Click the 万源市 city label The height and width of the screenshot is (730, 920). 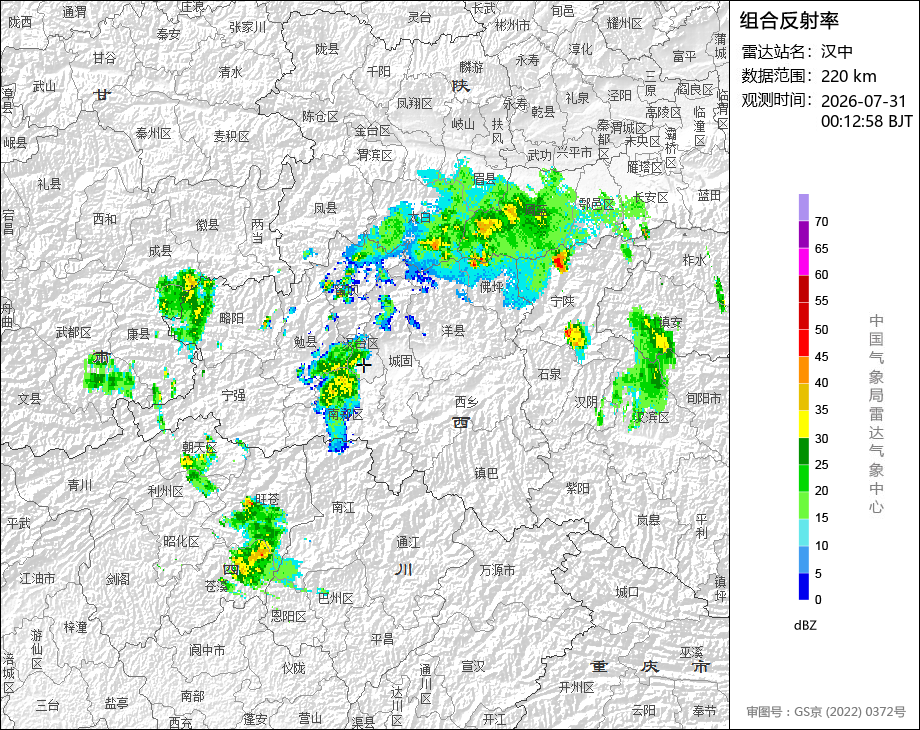[x=498, y=570]
